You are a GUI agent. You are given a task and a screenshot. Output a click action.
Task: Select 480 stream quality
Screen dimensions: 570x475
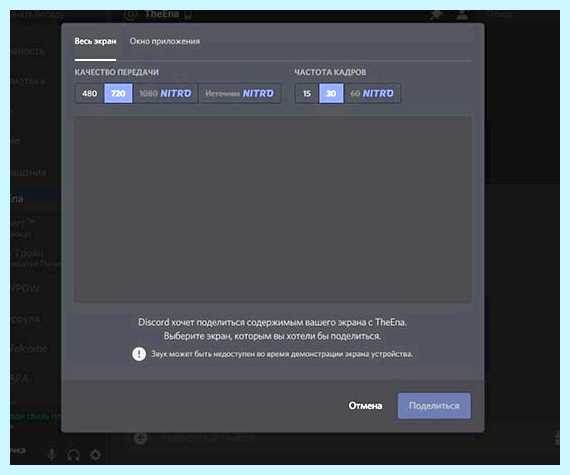89,93
